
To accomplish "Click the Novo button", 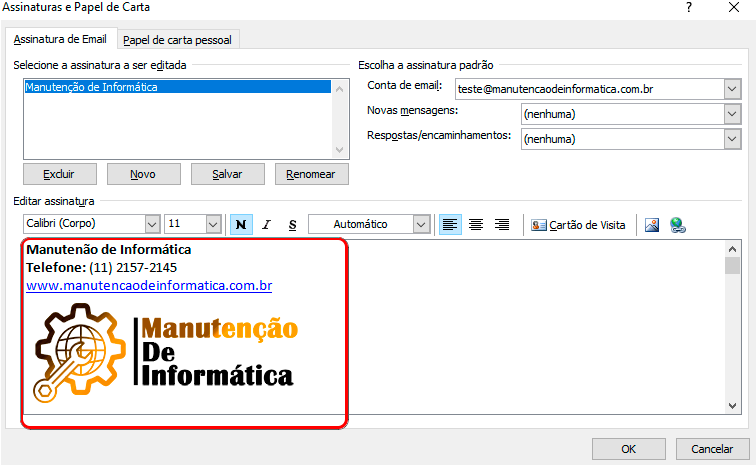I will 143,174.
